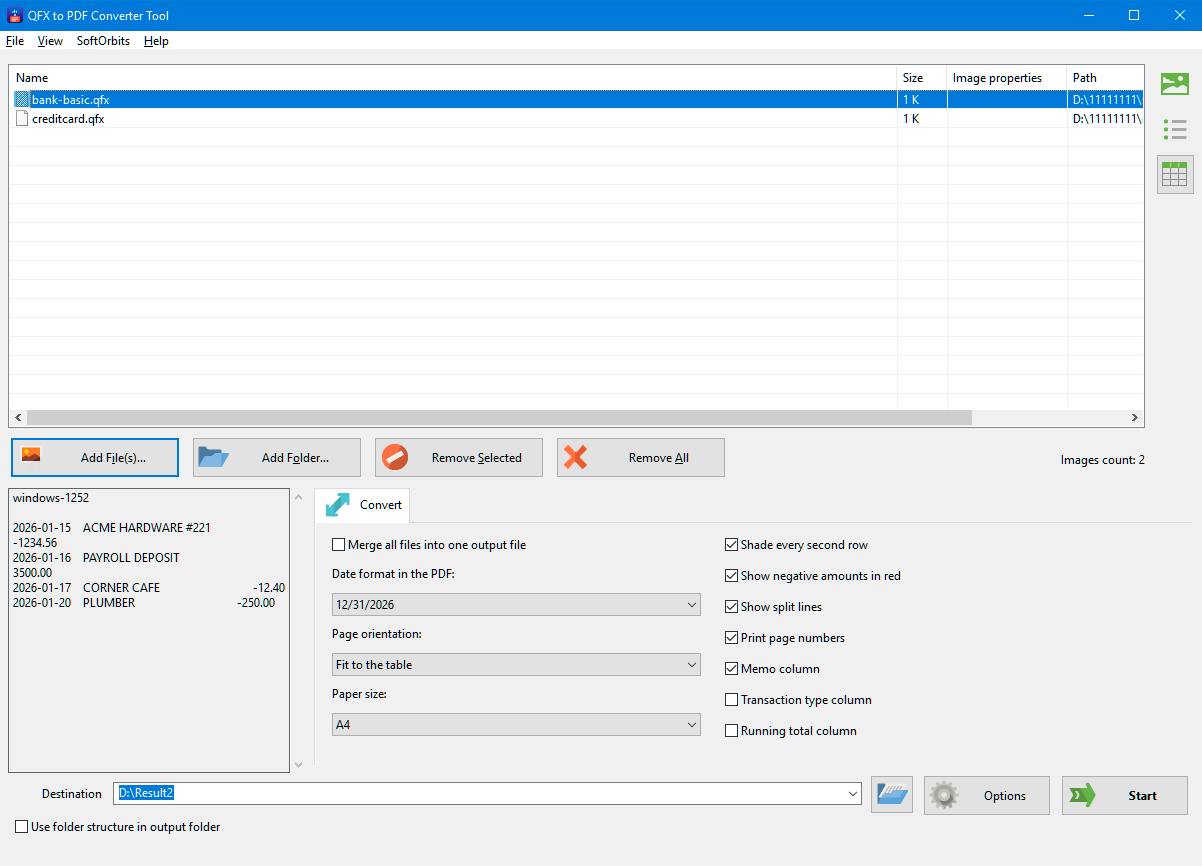Screen dimensions: 1202x866
Task: Switch to thumbnail view icon
Action: tap(1175, 85)
